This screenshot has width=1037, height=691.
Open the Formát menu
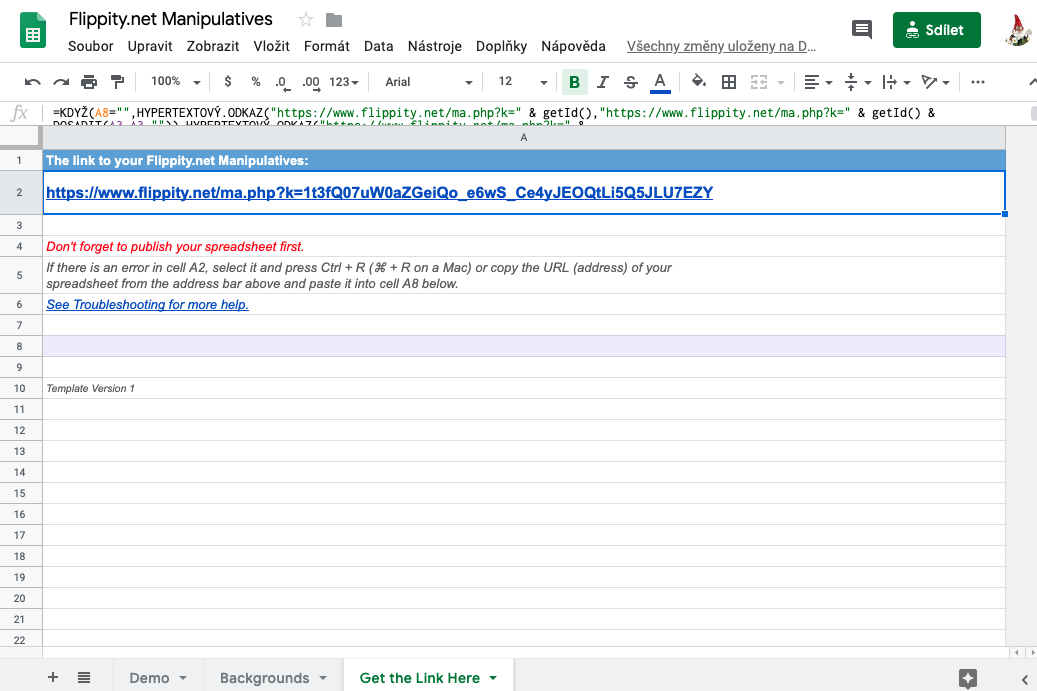coord(327,46)
